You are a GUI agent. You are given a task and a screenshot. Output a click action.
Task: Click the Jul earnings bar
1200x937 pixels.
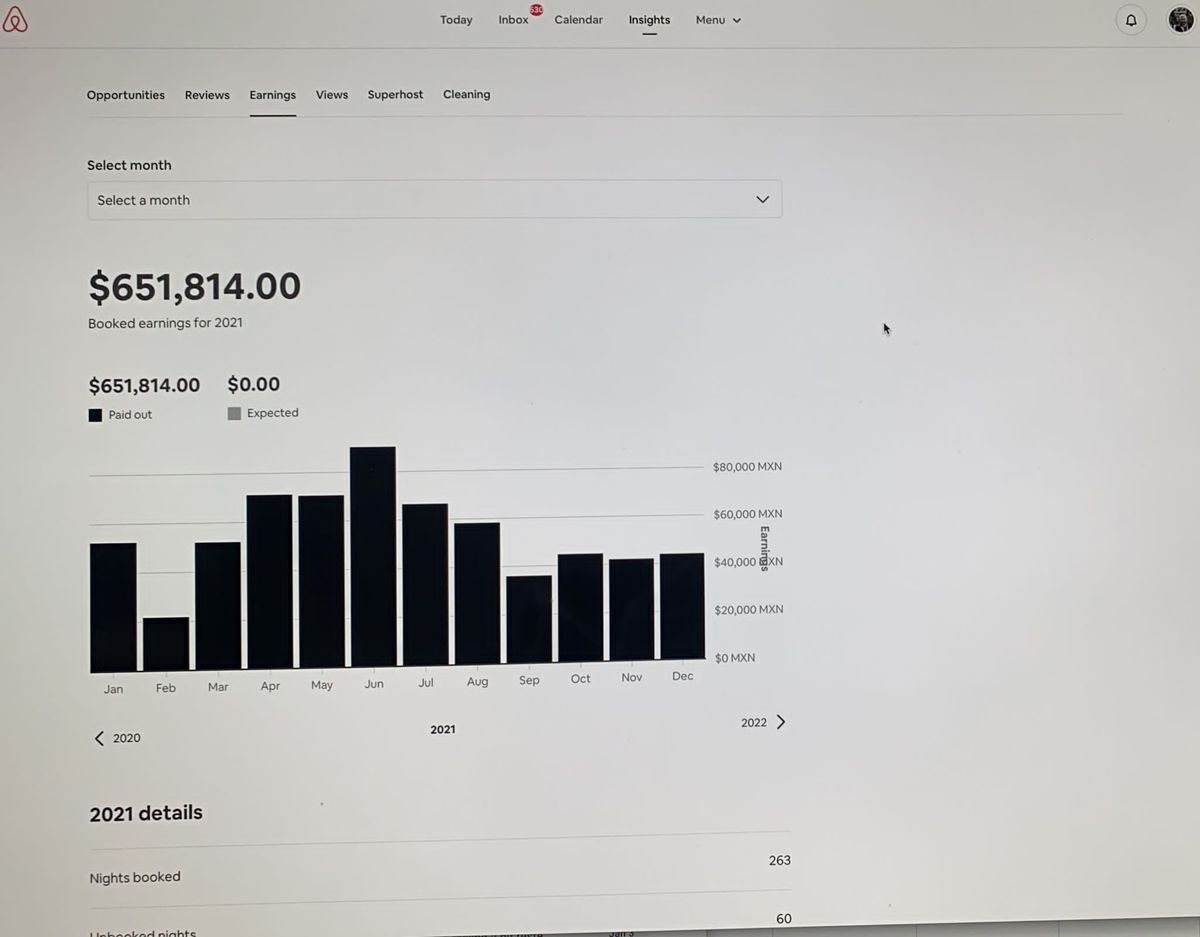[x=425, y=585]
